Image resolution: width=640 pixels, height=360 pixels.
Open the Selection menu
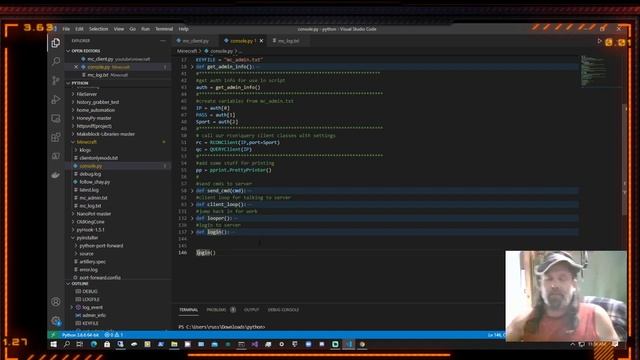(x=99, y=29)
